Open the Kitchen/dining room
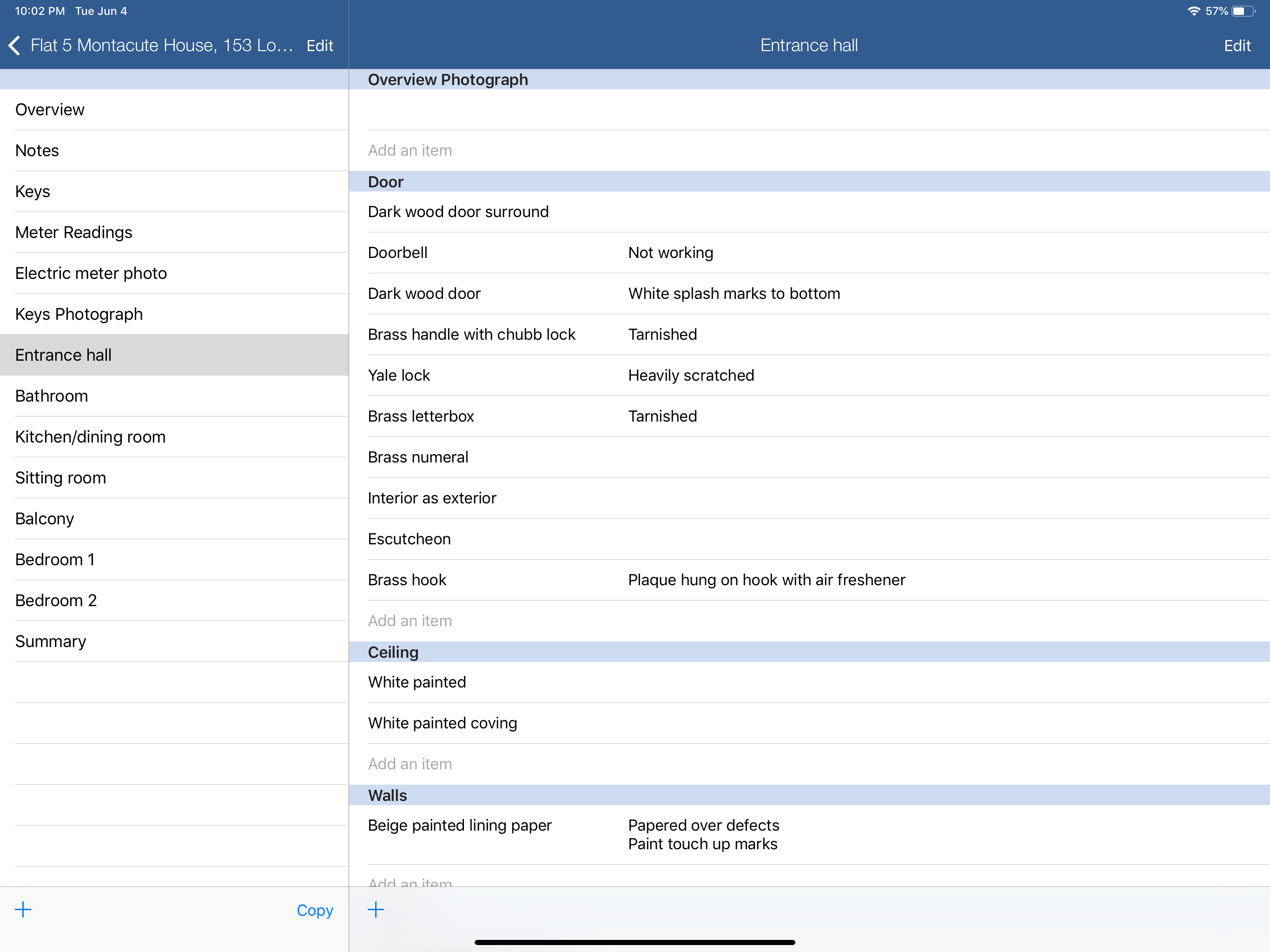 174,437
